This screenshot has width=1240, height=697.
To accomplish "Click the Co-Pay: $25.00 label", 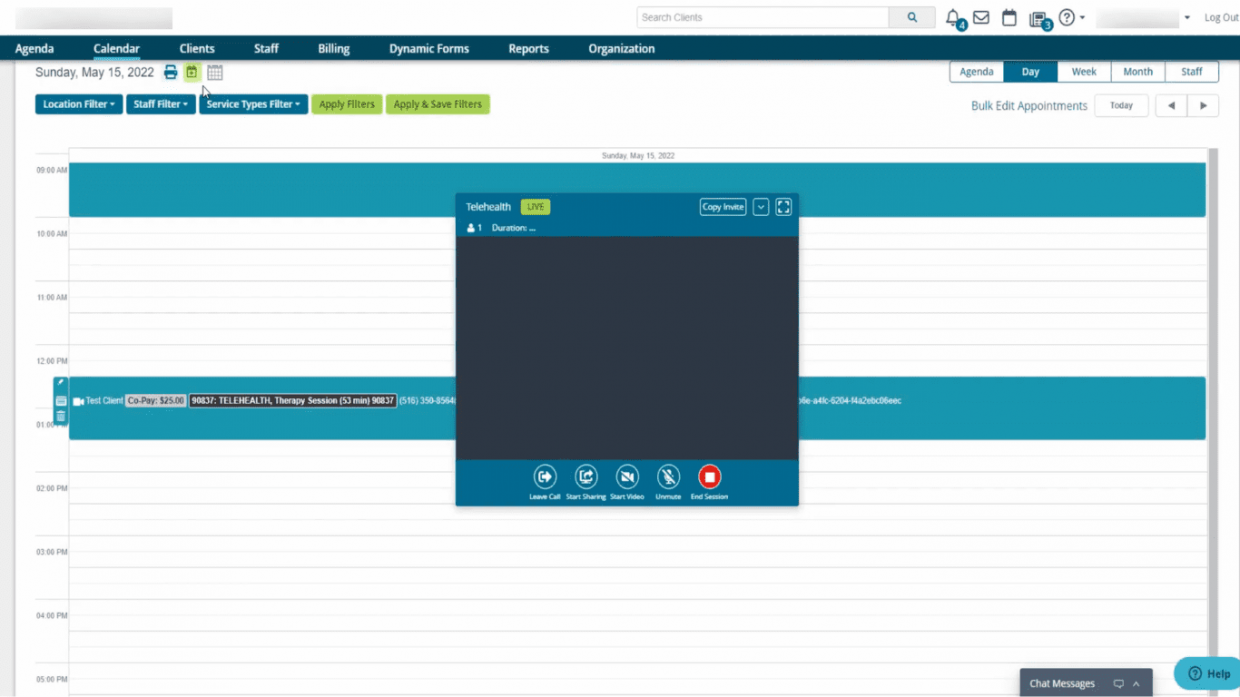I will [x=156, y=401].
